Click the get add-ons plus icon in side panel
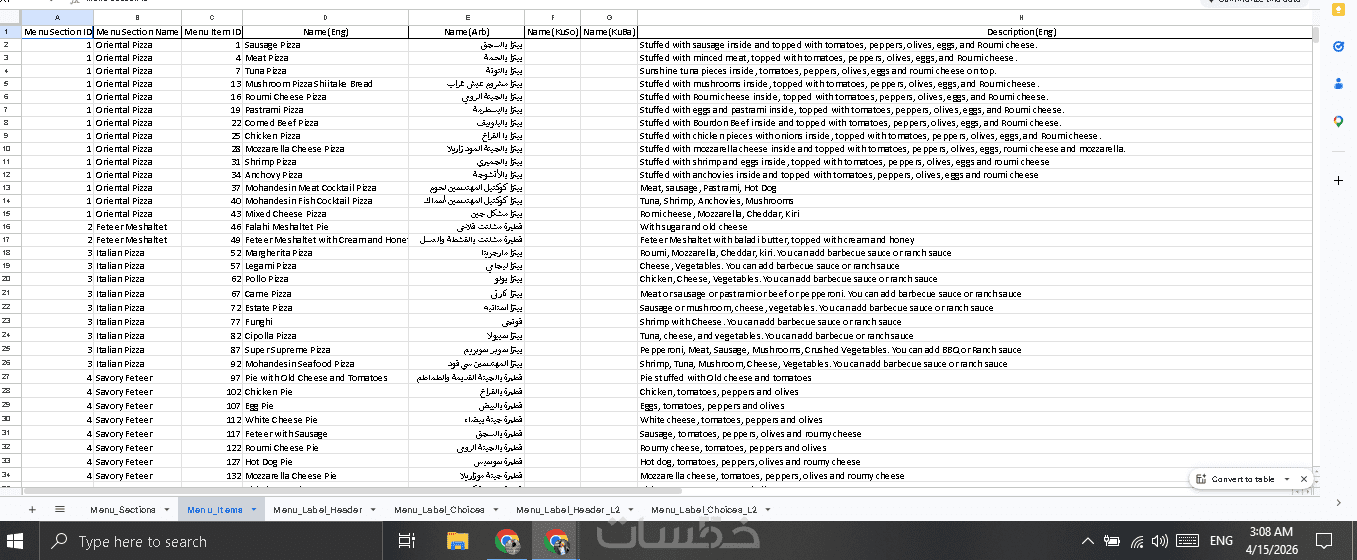Image resolution: width=1357 pixels, height=560 pixels. (1338, 180)
